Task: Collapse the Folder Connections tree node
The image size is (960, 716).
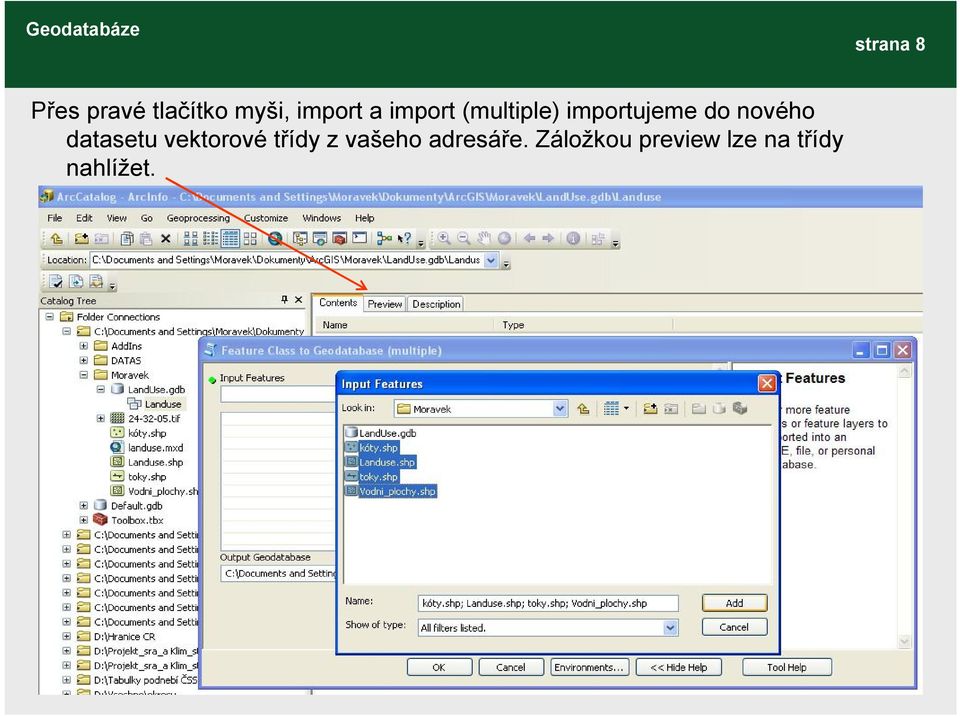Action: 50,317
